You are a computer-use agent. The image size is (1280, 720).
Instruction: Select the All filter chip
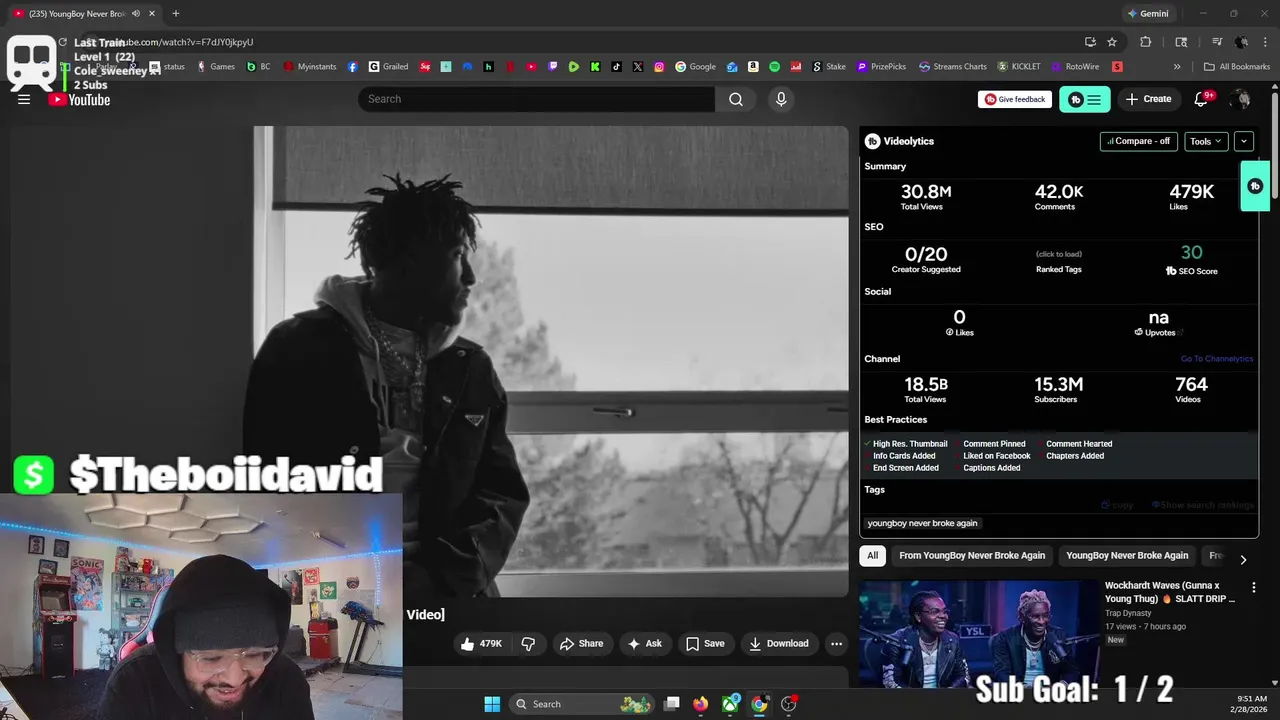[x=873, y=556]
